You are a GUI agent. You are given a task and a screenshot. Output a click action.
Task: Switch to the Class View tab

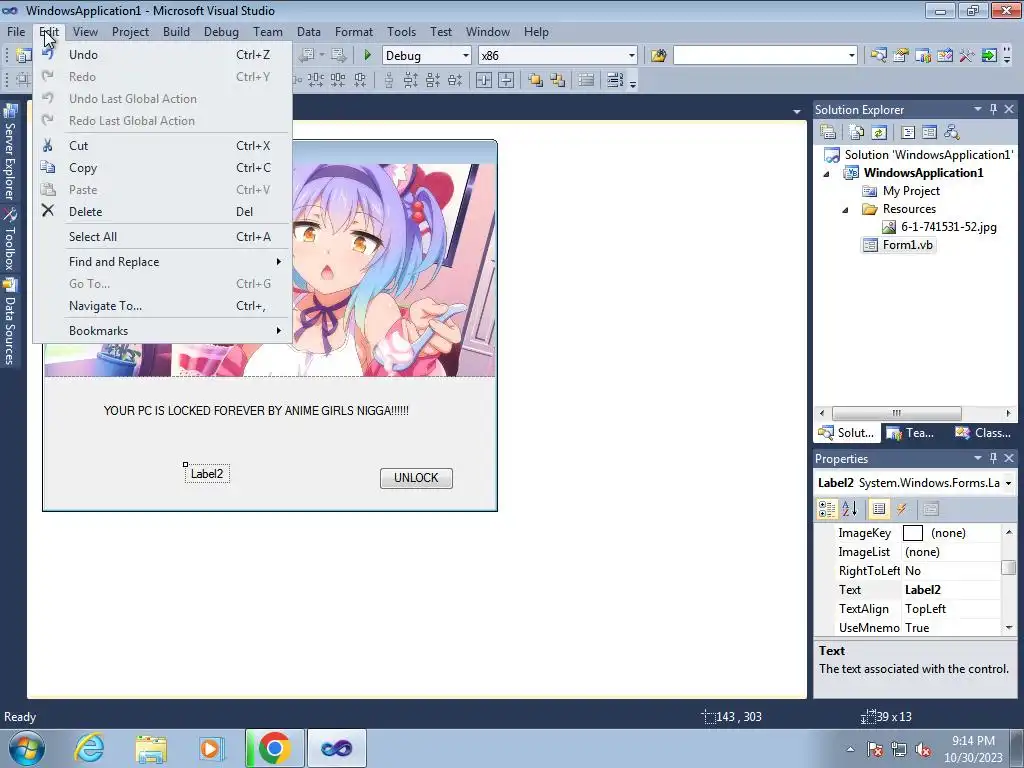pos(984,433)
